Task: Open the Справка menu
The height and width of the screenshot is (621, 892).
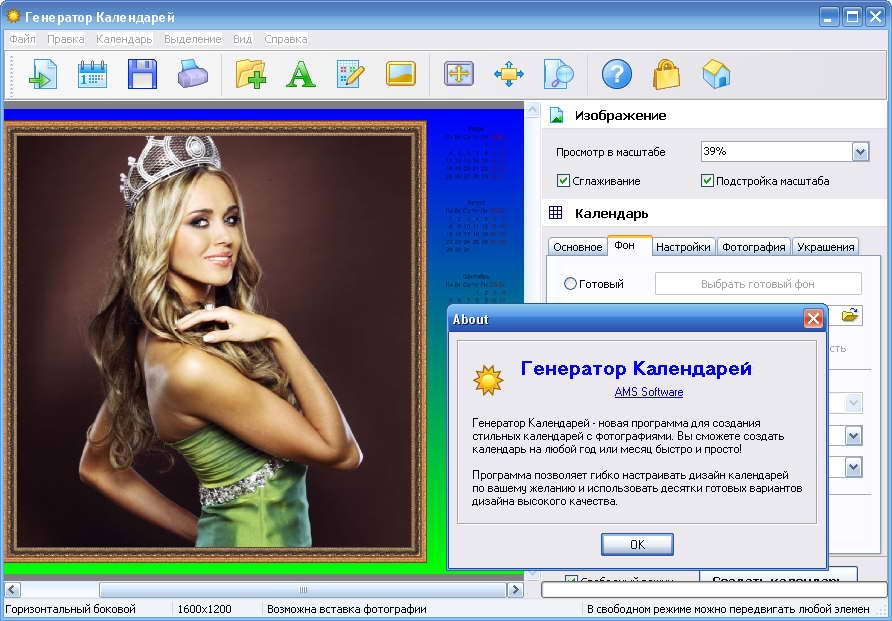Action: click(x=286, y=39)
